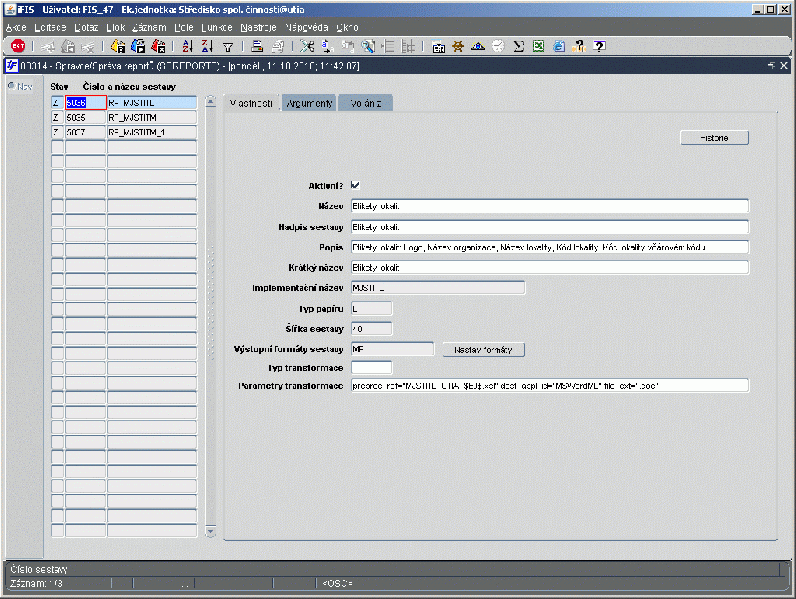Click the tree list icon in toolbar
Image resolution: width=796 pixels, height=599 pixels.
(388, 46)
